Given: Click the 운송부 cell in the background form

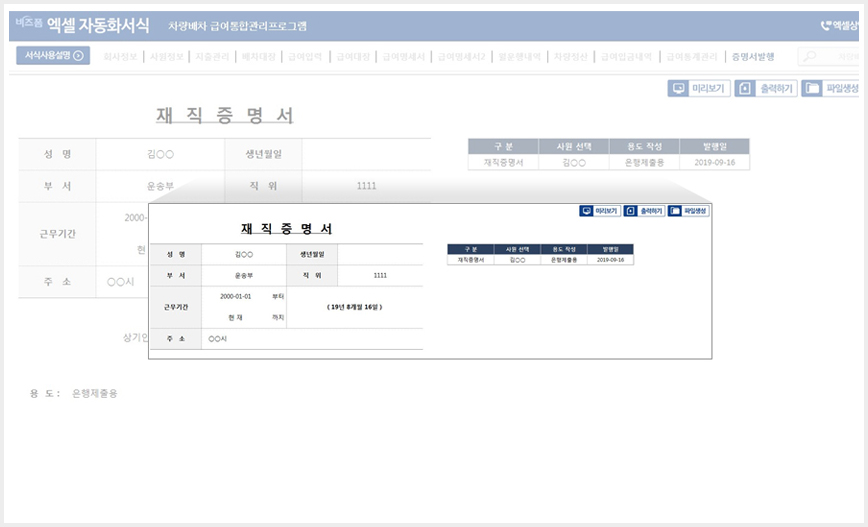Looking at the screenshot, I should pyautogui.click(x=161, y=187).
